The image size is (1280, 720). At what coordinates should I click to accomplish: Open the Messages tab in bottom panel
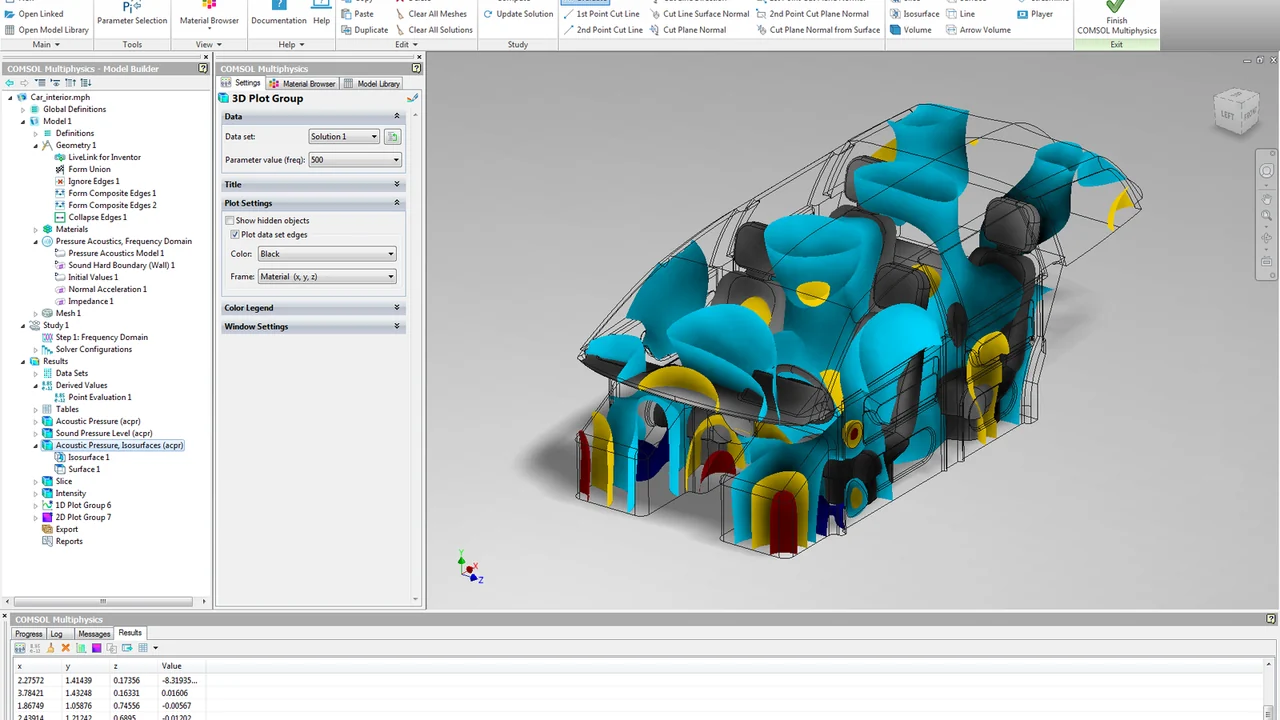(94, 634)
